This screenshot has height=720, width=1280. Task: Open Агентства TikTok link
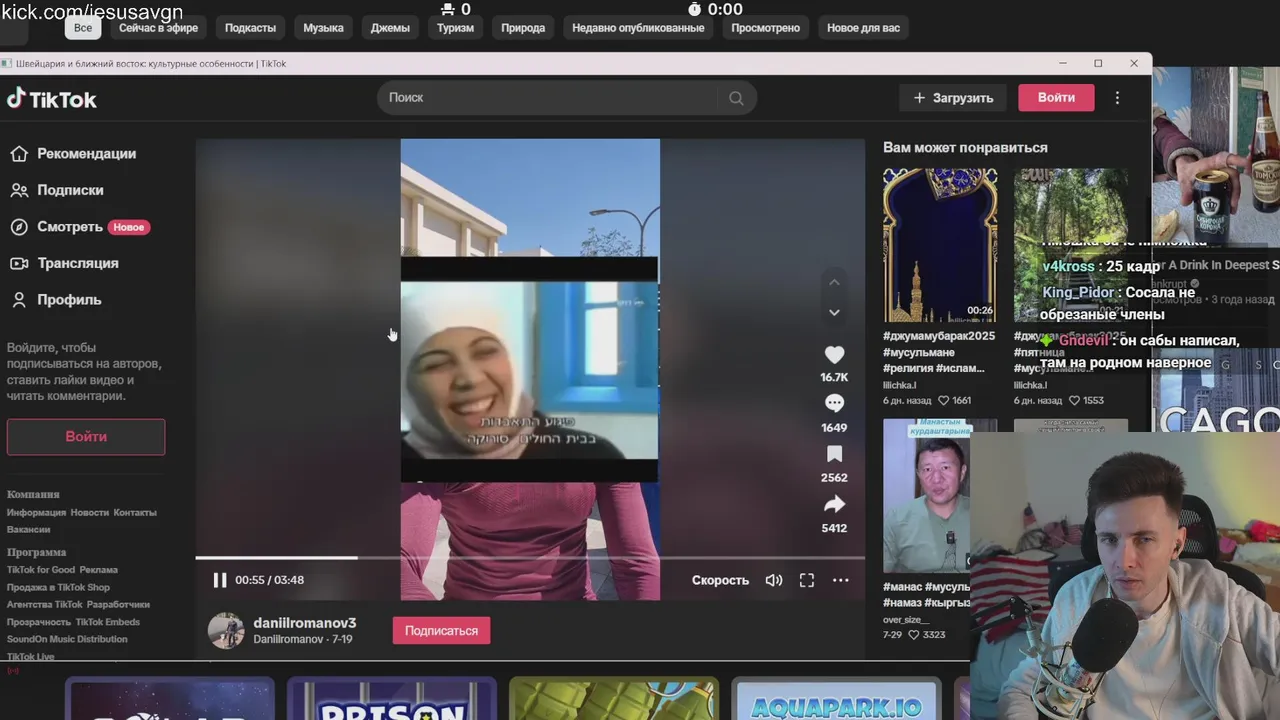[45, 605]
